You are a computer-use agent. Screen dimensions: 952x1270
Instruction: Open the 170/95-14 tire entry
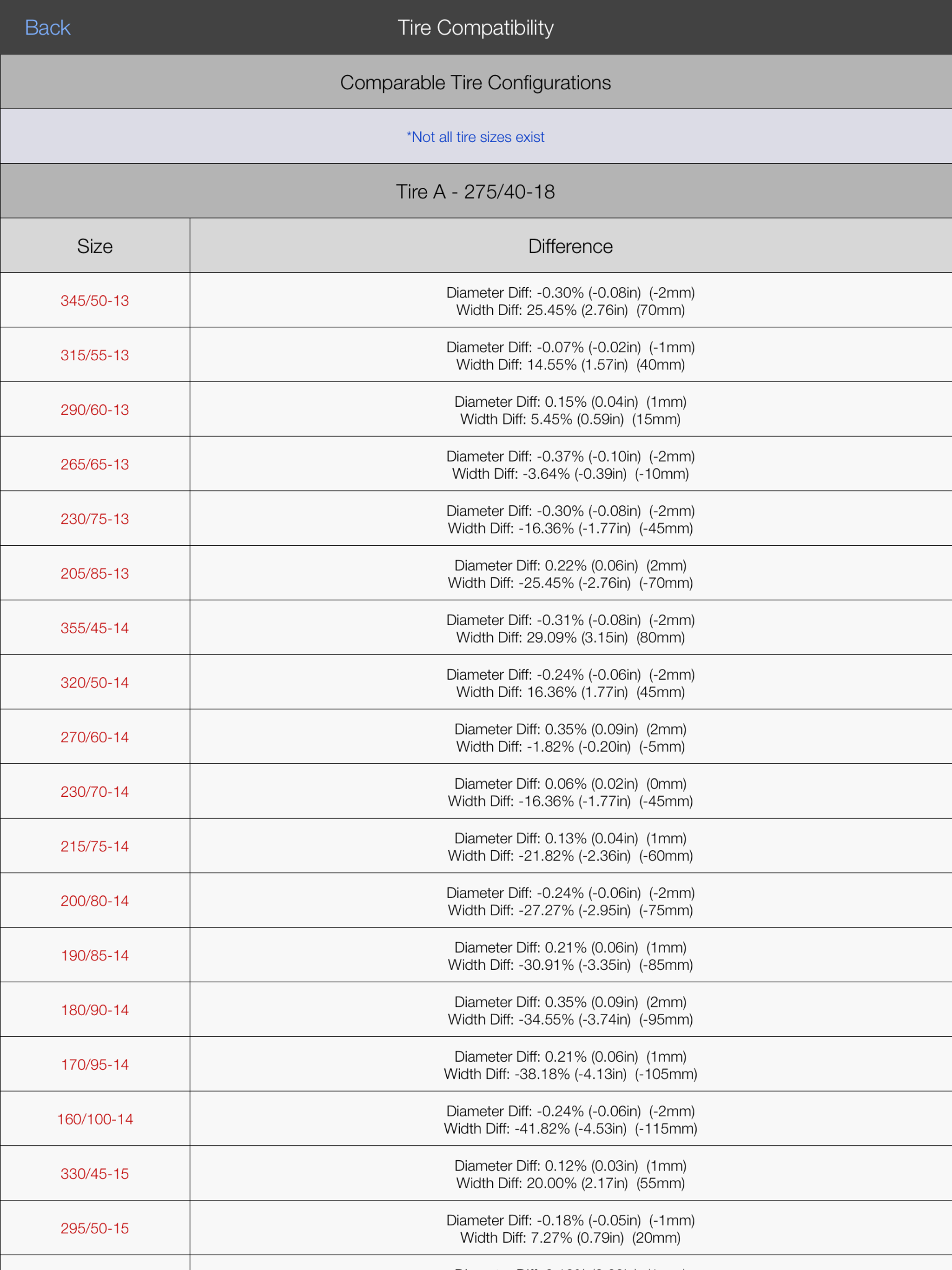[x=95, y=1064]
